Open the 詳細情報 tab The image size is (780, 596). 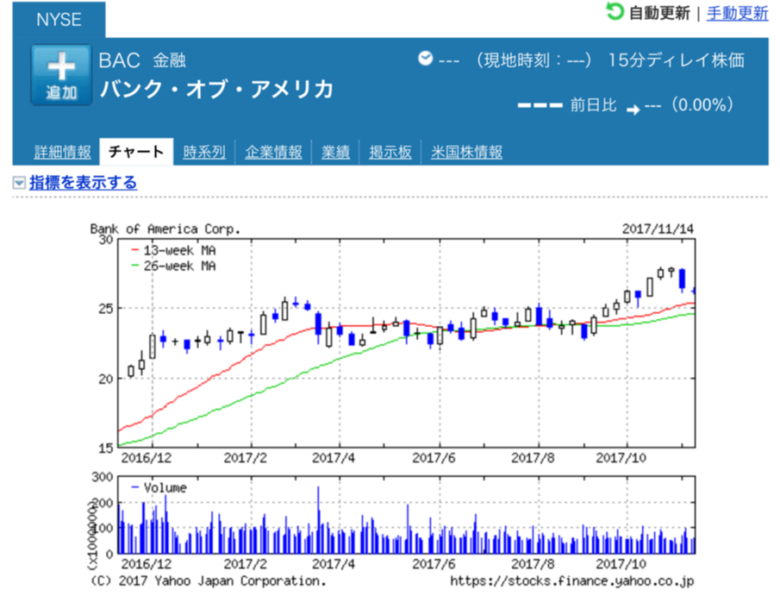coord(62,152)
